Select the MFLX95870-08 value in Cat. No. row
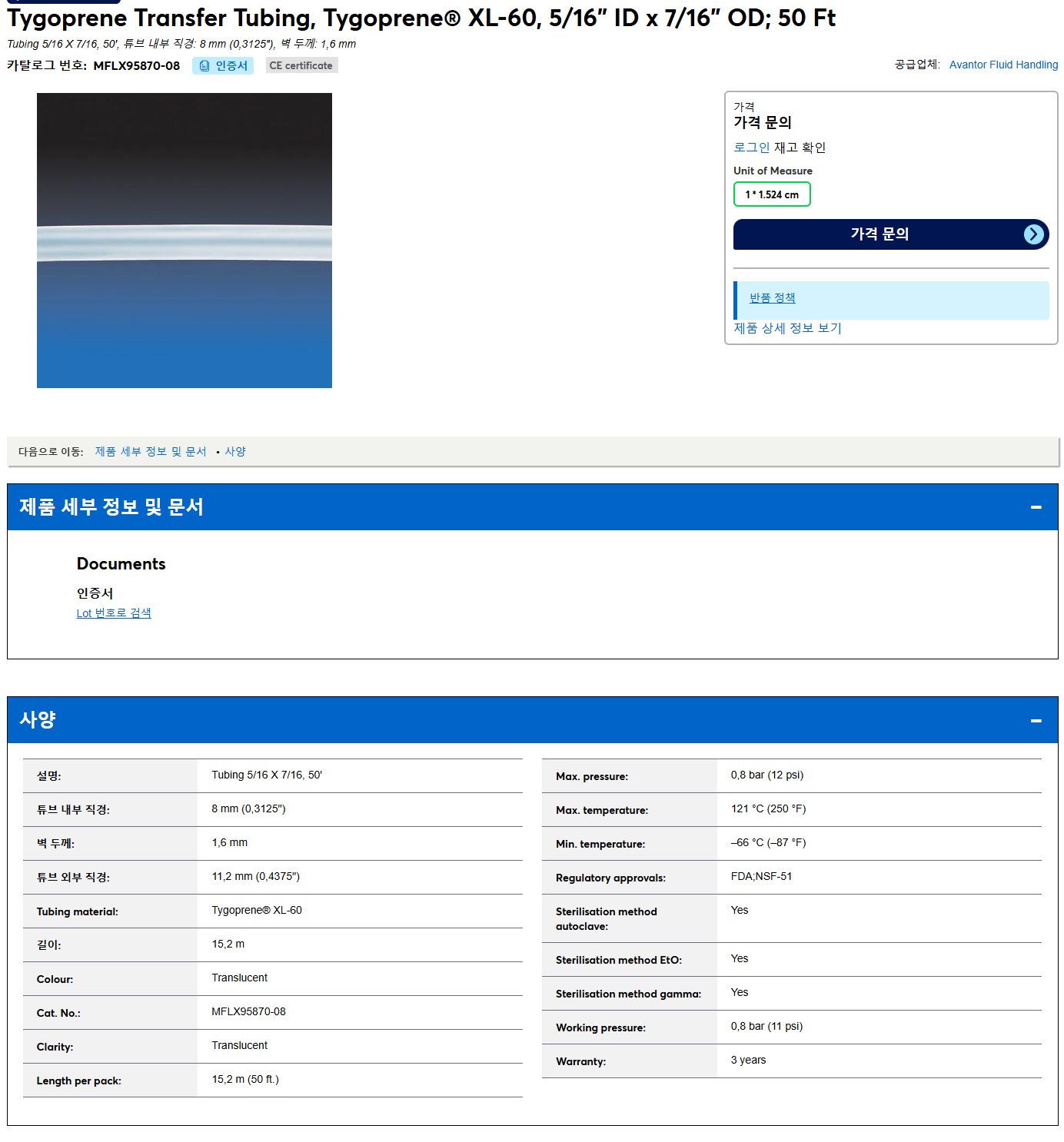The image size is (1064, 1142). click(x=248, y=1012)
